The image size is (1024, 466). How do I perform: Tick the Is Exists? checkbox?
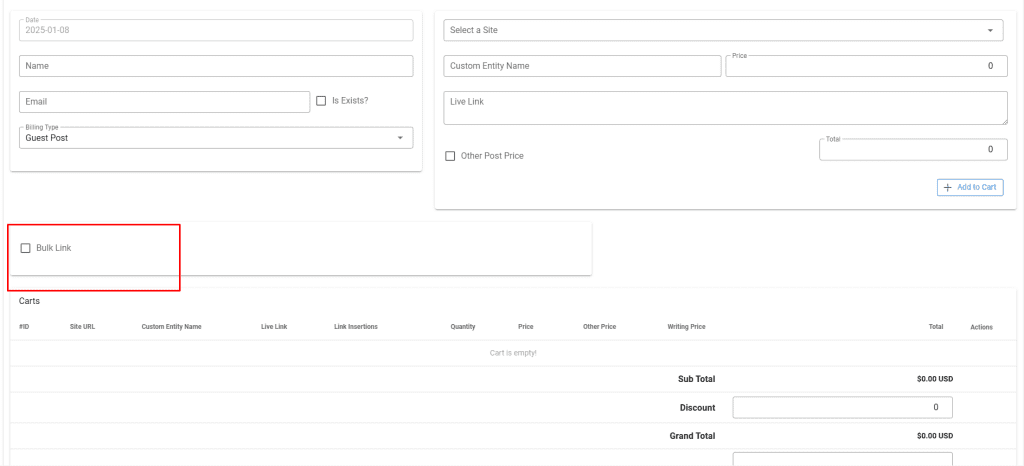(x=321, y=101)
